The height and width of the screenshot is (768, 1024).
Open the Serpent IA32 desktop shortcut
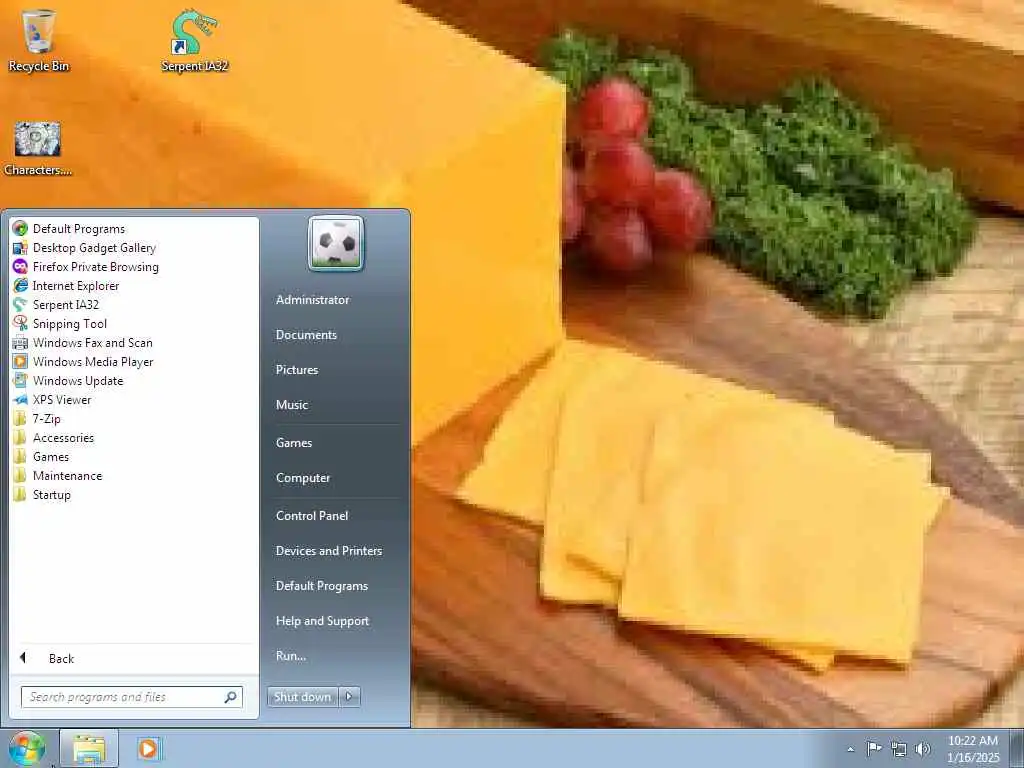(195, 40)
